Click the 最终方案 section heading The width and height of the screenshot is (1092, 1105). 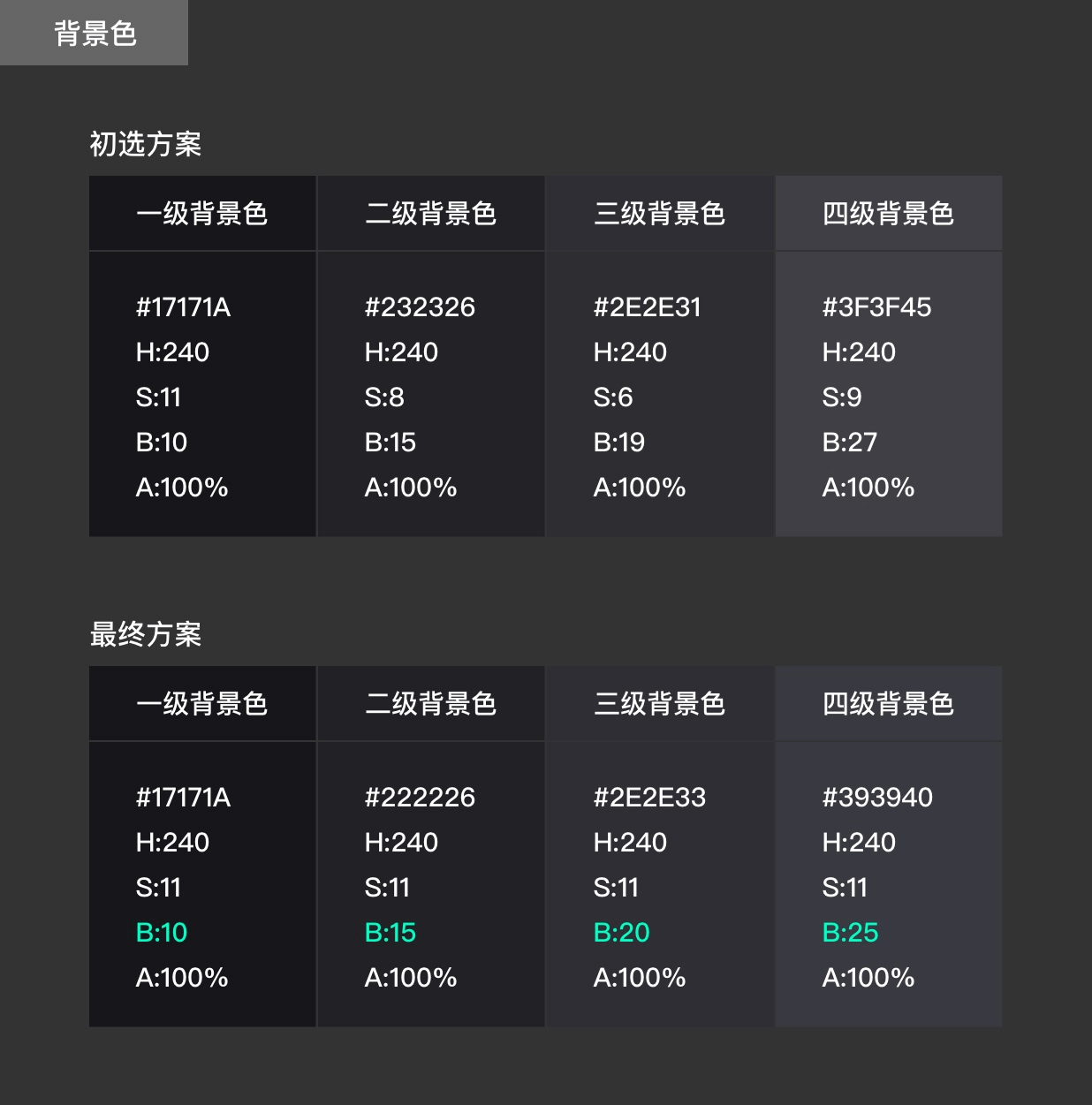coord(146,634)
